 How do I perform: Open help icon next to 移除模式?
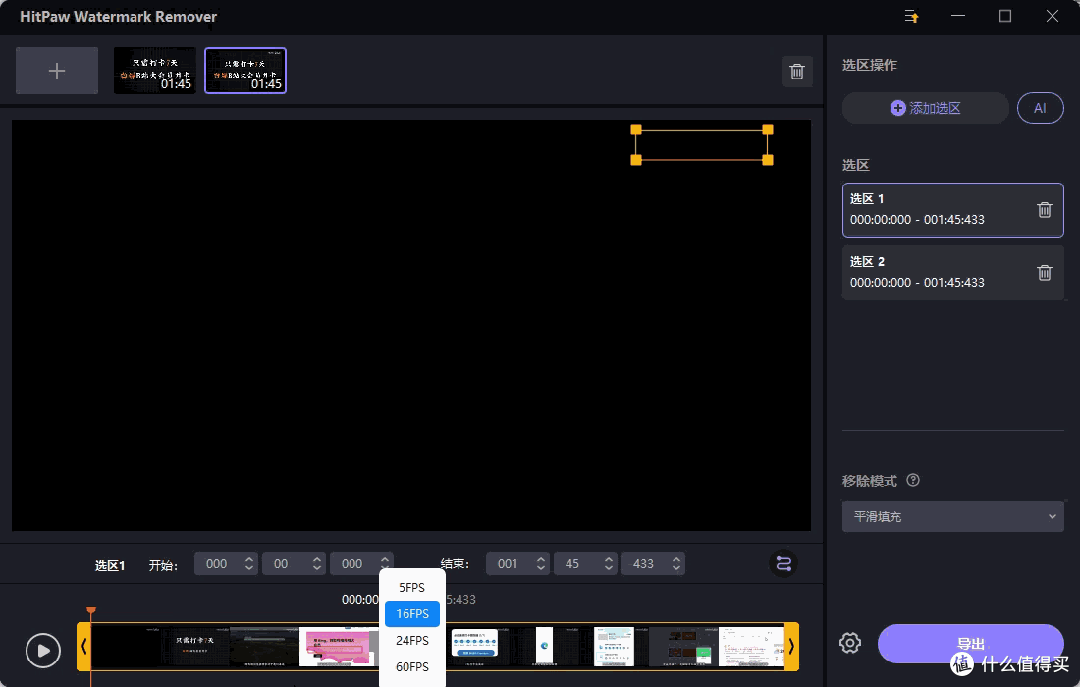pos(913,480)
